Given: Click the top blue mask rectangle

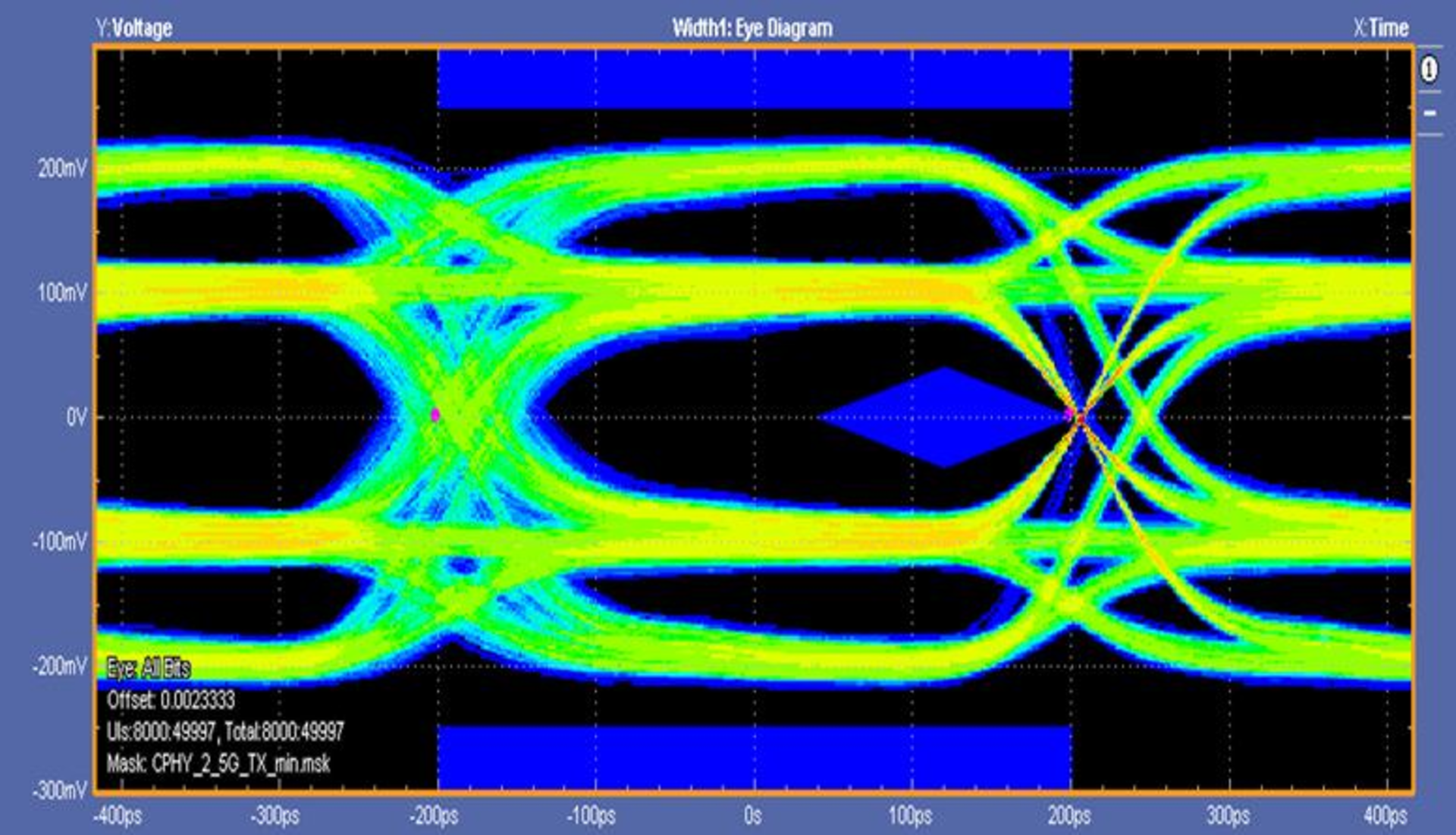Looking at the screenshot, I should [x=754, y=80].
